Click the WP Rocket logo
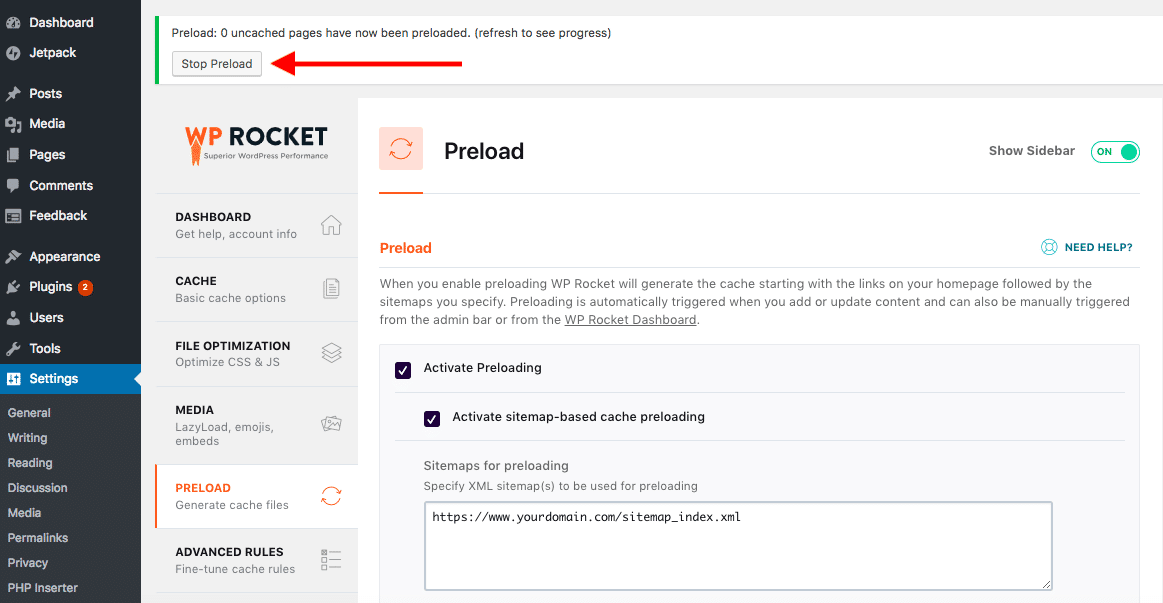1163x603 pixels. click(256, 144)
